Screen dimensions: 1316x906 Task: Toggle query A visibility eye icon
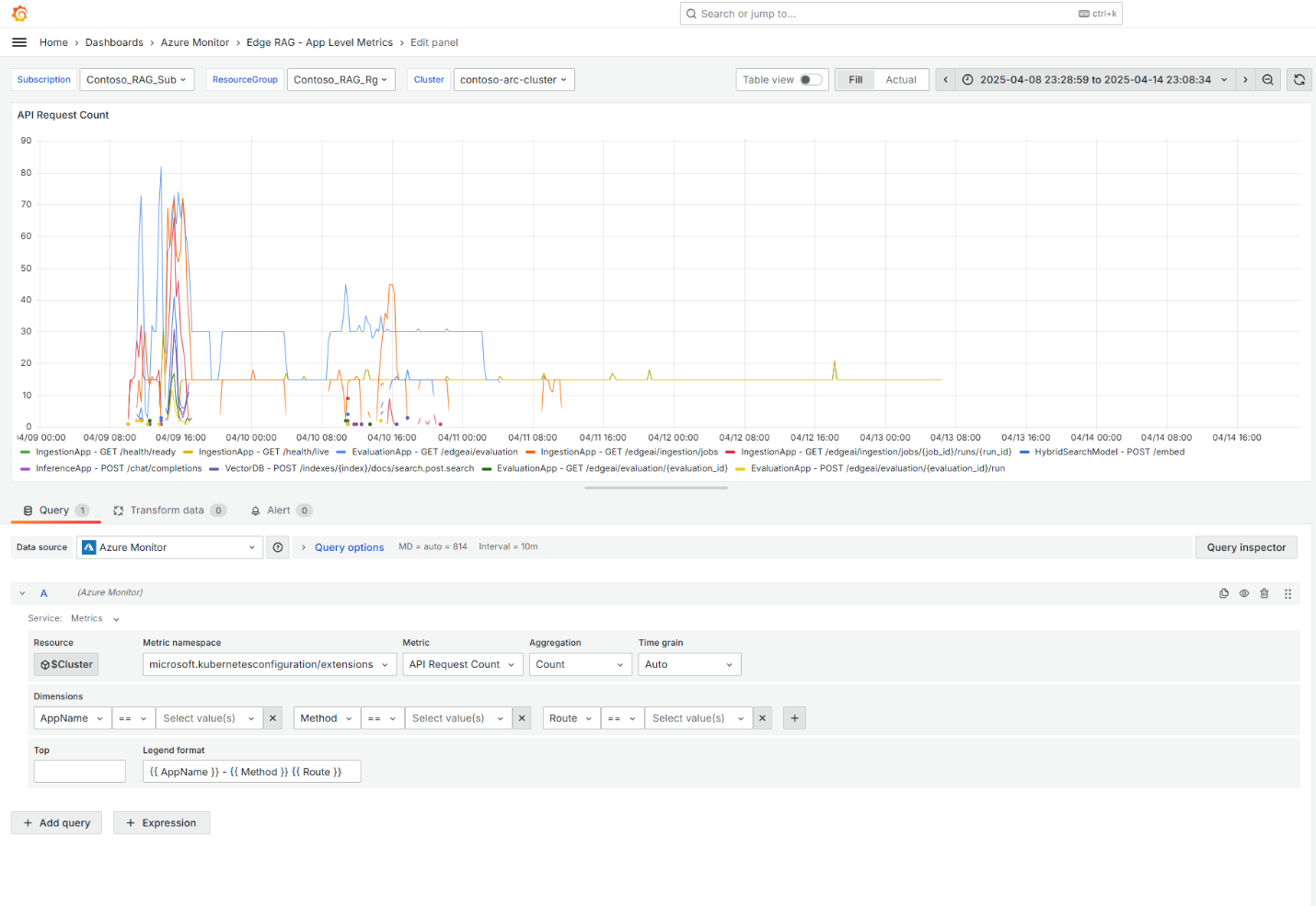(1244, 593)
